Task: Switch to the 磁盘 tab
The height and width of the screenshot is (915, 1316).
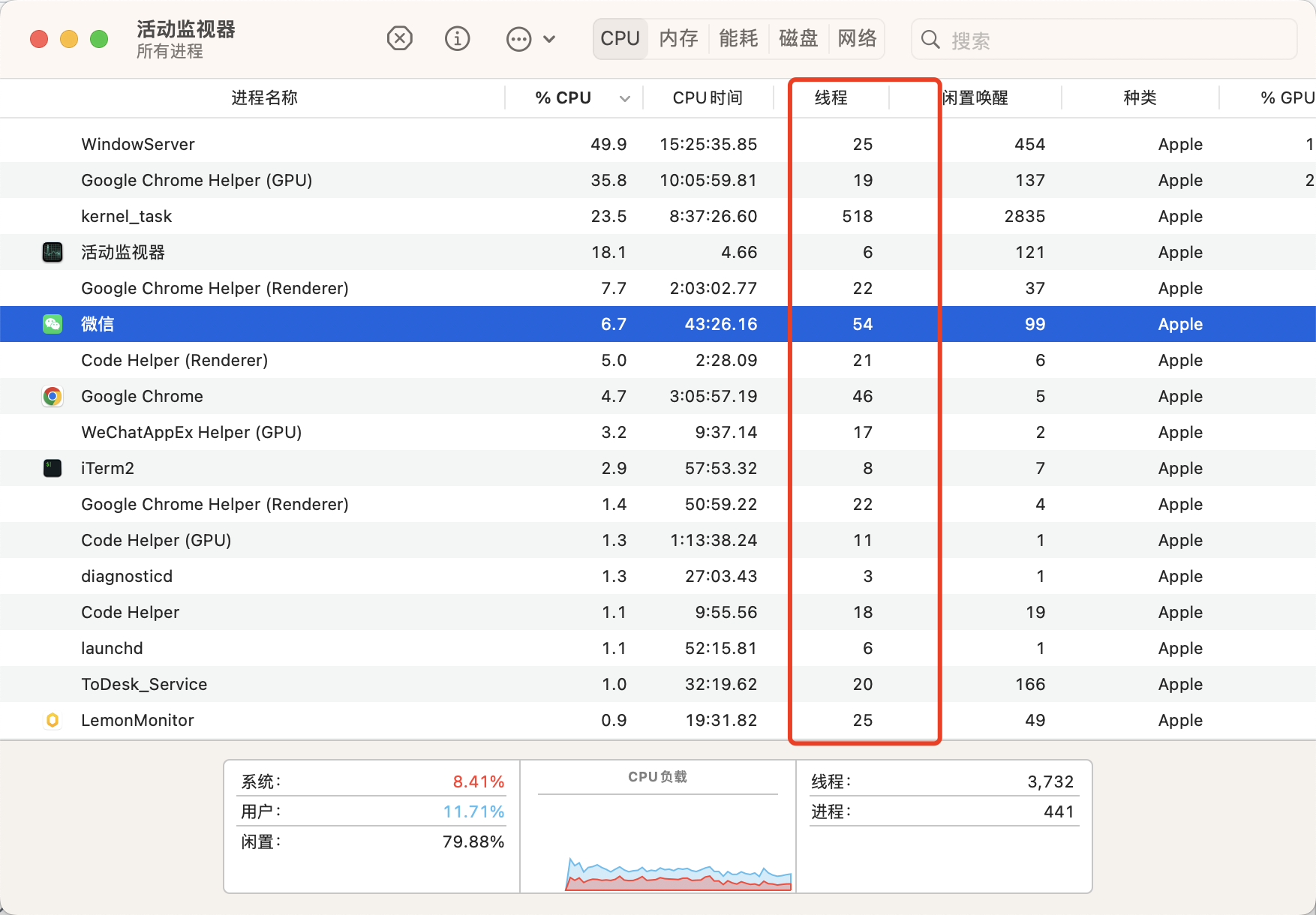Action: [x=798, y=38]
